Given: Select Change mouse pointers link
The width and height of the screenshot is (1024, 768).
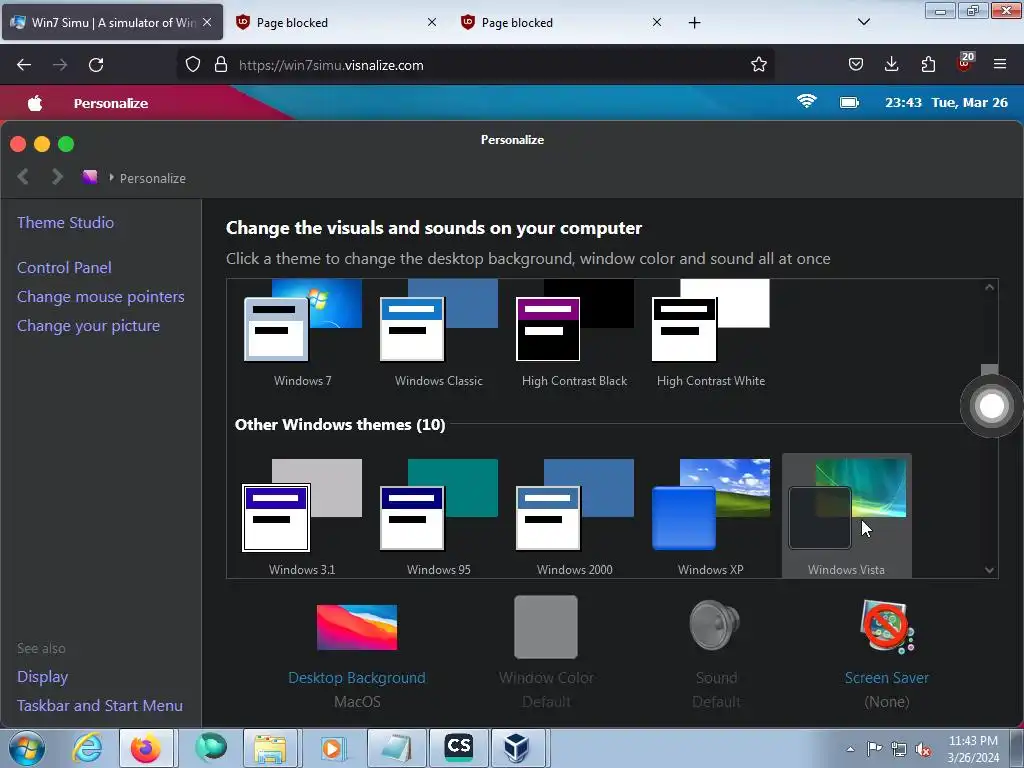Looking at the screenshot, I should pos(101,297).
